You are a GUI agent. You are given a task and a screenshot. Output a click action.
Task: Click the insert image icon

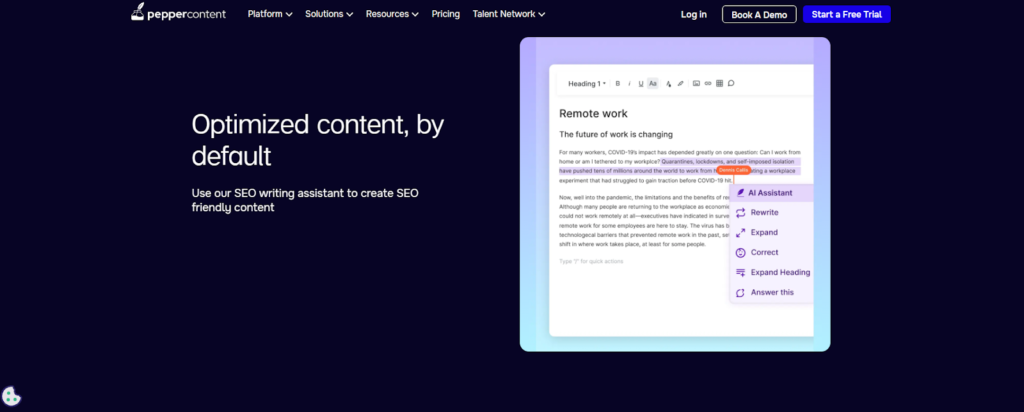696,83
